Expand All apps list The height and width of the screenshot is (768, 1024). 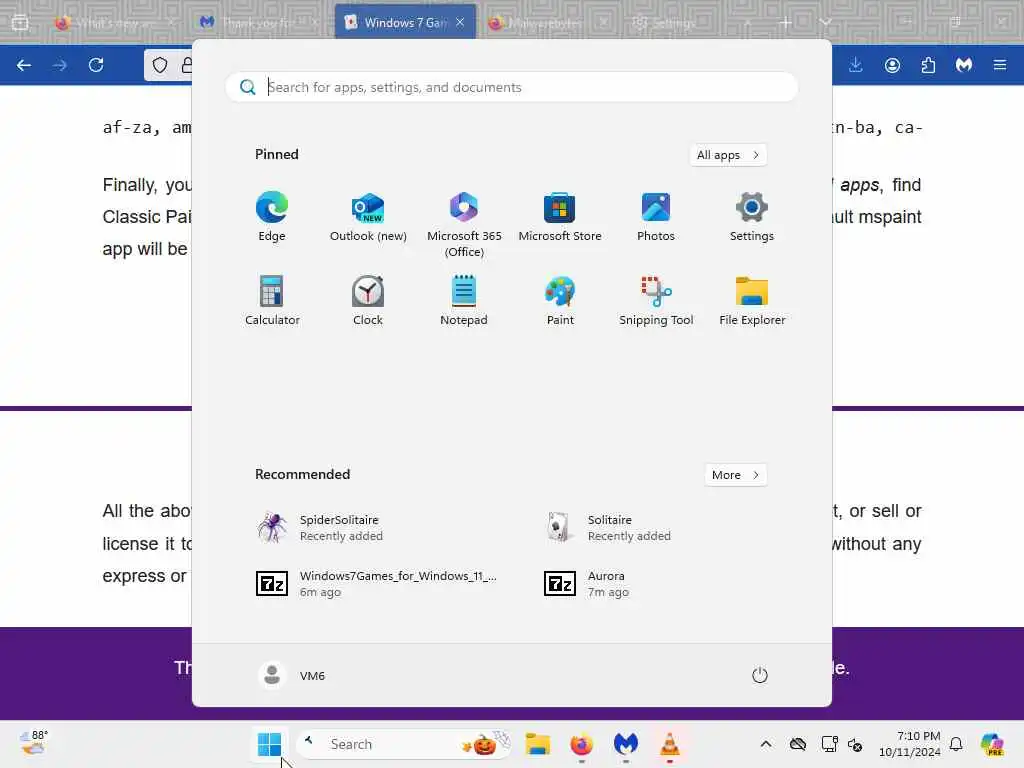pos(728,155)
